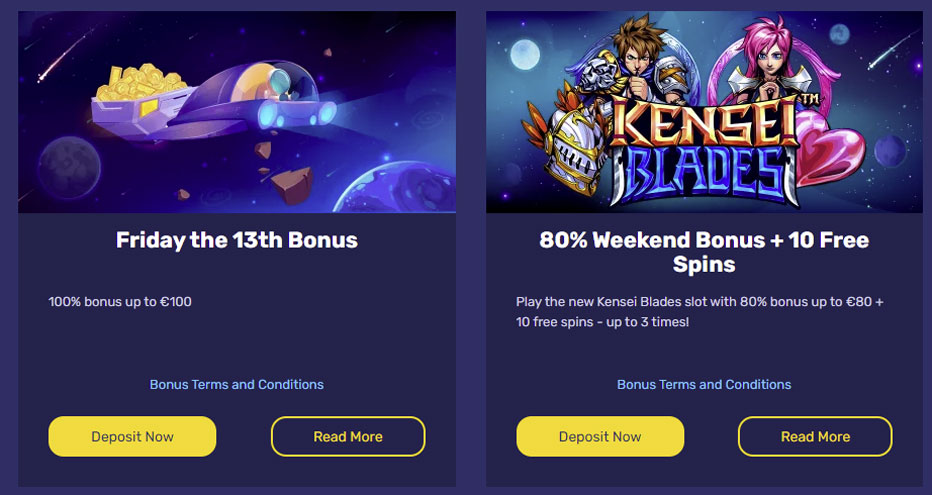Click the Friday the 13th Bonus heading
932x495 pixels.
tap(237, 240)
